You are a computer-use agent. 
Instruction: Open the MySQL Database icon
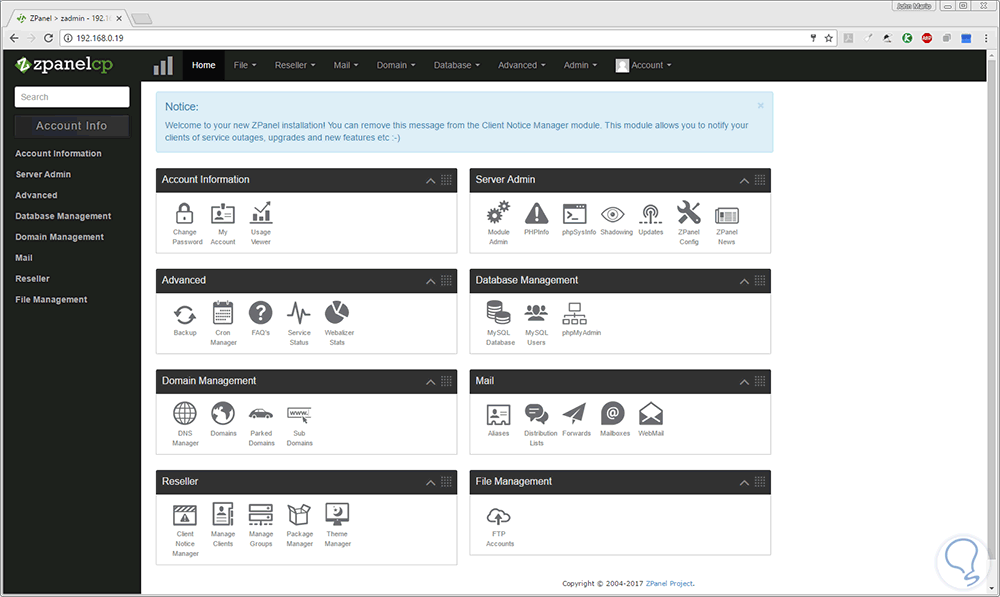click(x=498, y=313)
